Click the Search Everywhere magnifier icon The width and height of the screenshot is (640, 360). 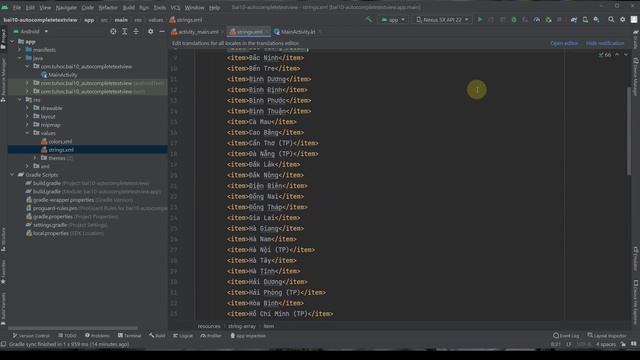(611, 20)
